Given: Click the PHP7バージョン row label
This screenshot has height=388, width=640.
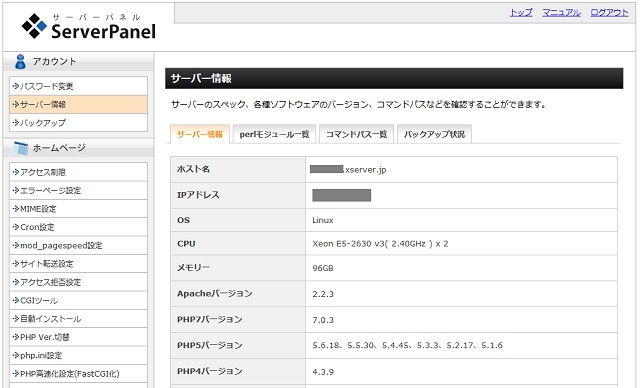Looking at the screenshot, I should pos(210,319).
